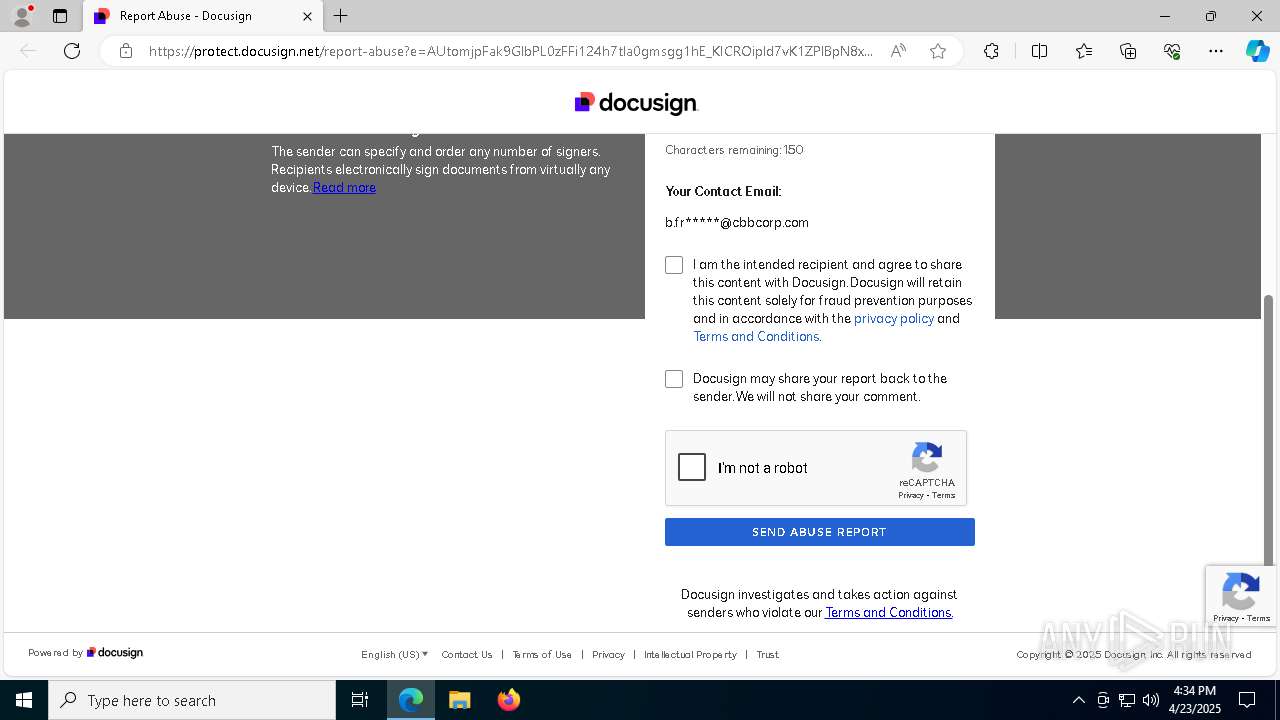The width and height of the screenshot is (1280, 720).
Task: Open a new browser tab
Action: tap(341, 16)
